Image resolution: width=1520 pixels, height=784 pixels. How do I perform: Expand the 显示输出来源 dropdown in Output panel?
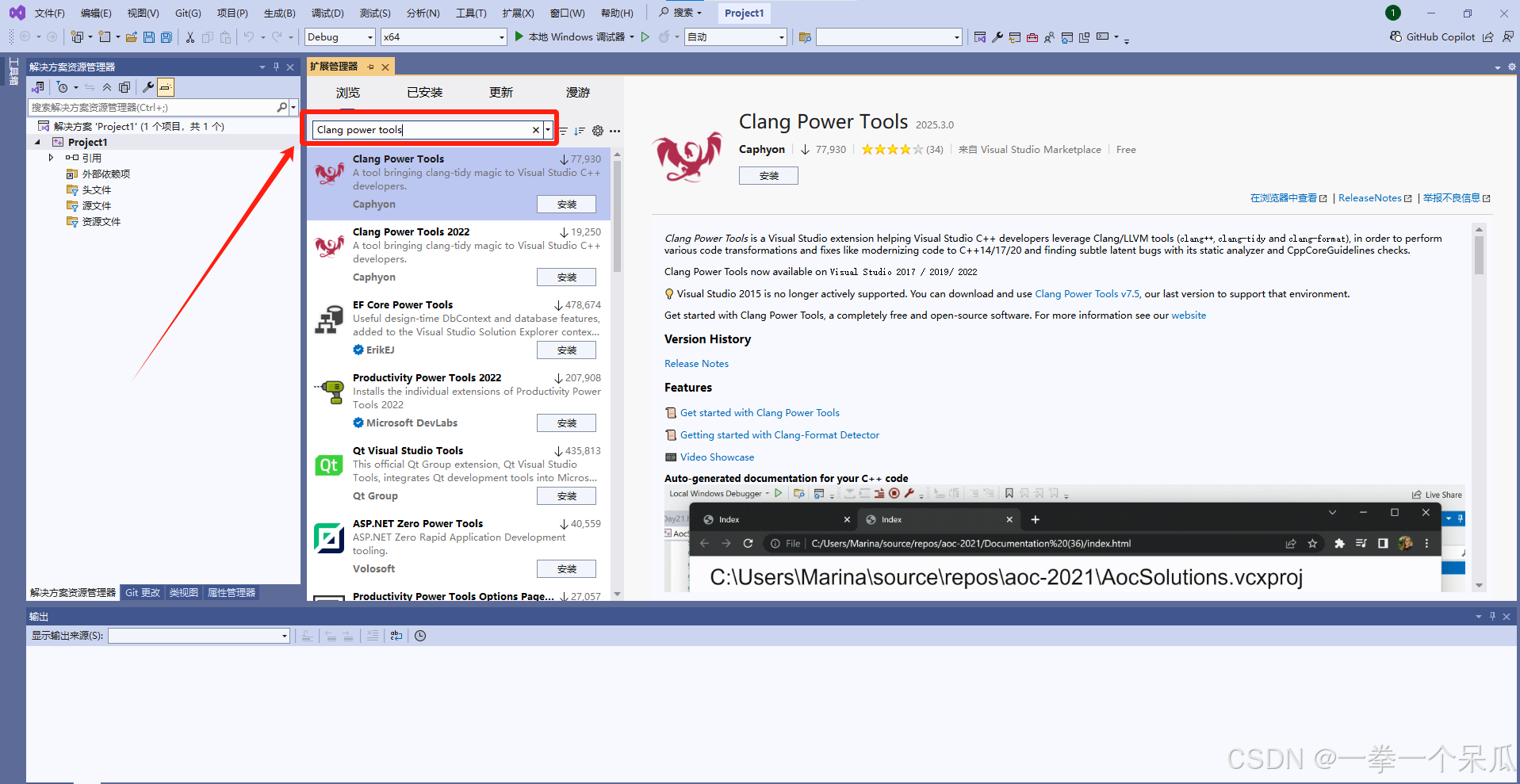283,635
